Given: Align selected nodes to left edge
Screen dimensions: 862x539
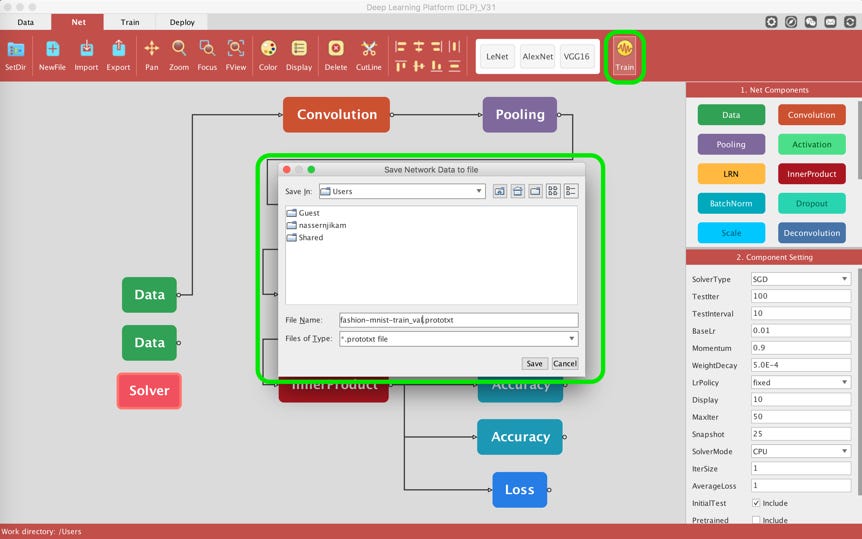Looking at the screenshot, I should (401, 47).
